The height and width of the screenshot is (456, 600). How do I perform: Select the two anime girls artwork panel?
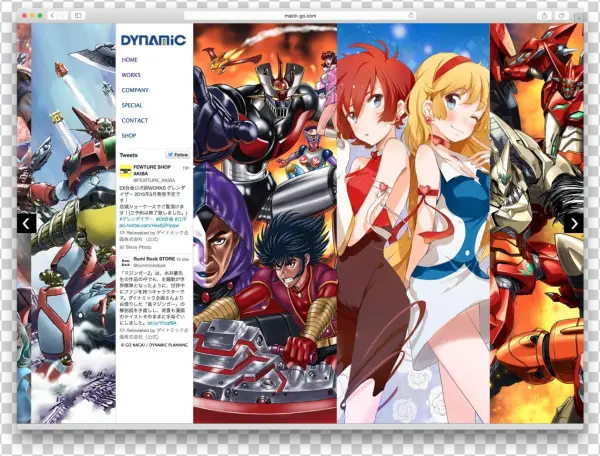pyautogui.click(x=413, y=223)
